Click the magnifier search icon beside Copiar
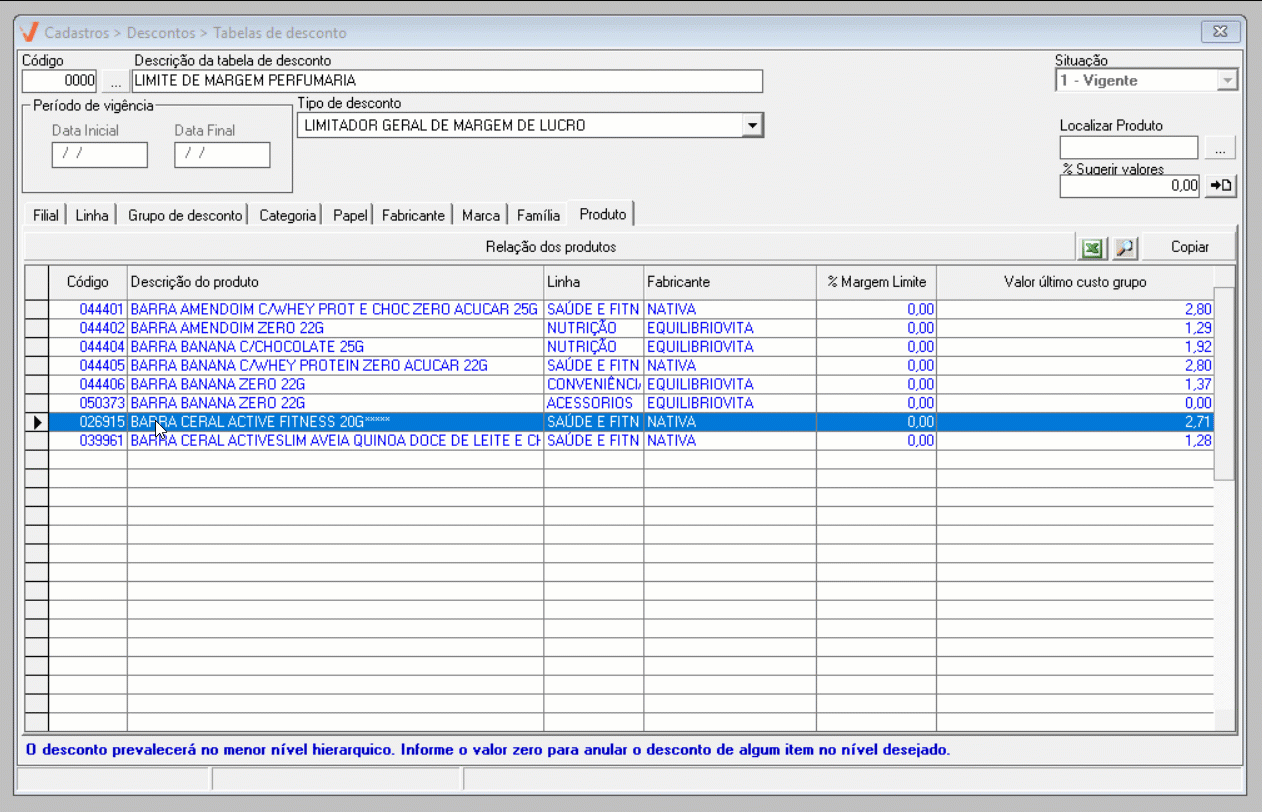1262x812 pixels. (1126, 247)
